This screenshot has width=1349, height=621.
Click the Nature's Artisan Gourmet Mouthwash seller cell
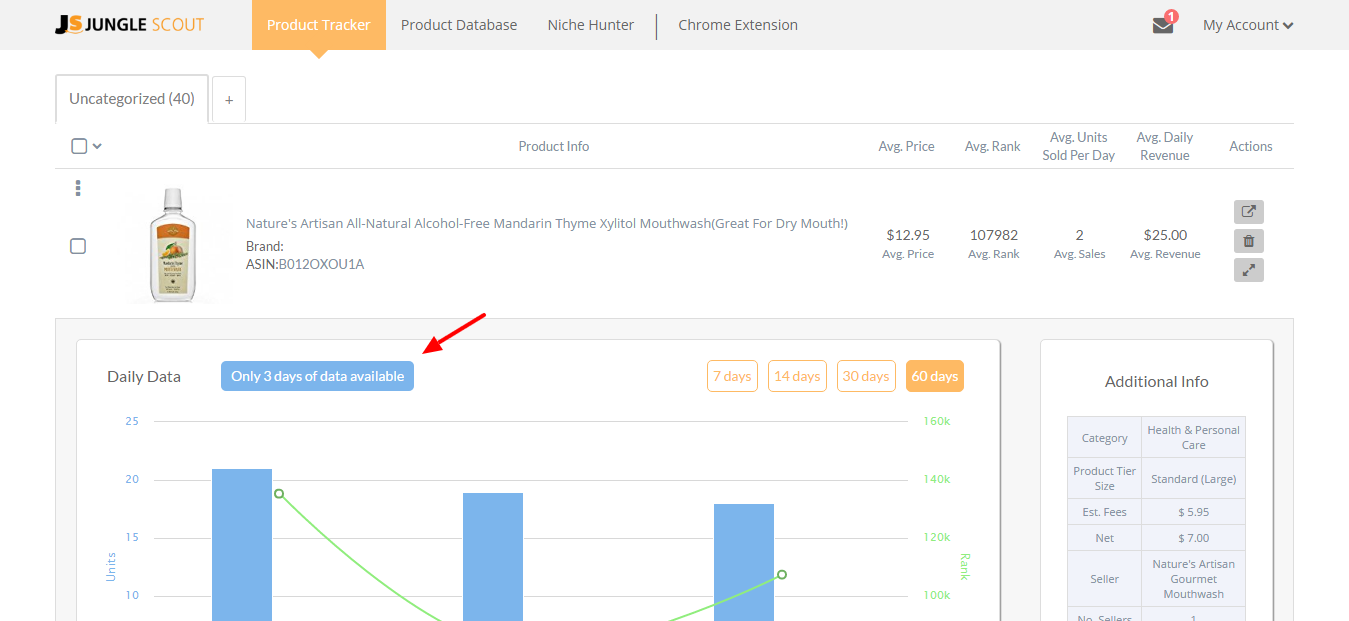click(1193, 579)
